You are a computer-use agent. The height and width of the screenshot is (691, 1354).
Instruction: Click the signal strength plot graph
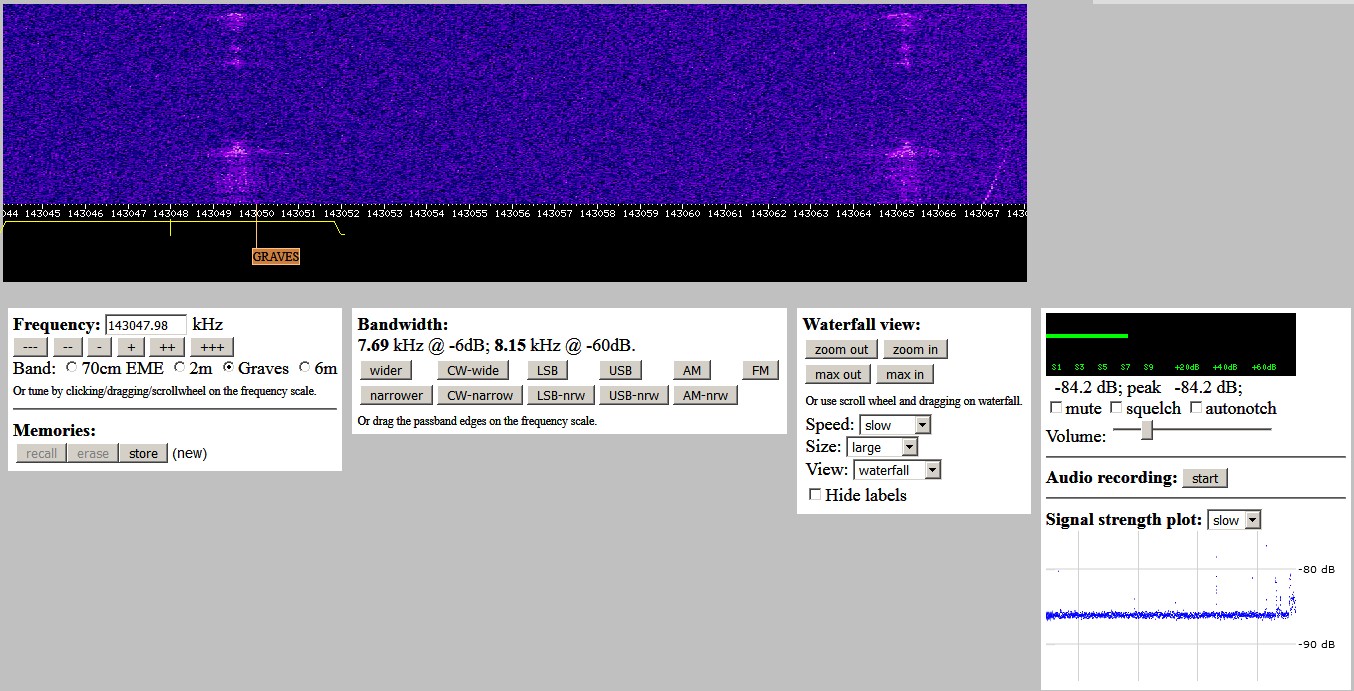click(x=1171, y=605)
